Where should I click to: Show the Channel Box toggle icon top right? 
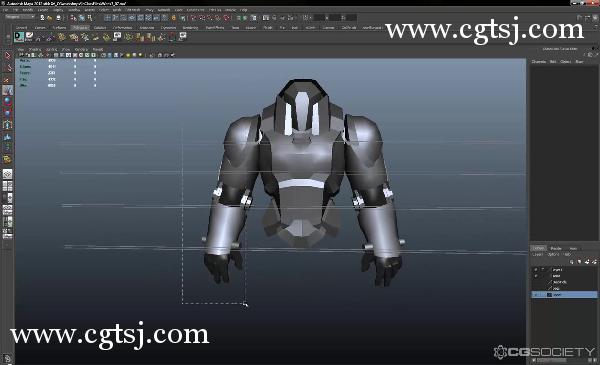595,18
